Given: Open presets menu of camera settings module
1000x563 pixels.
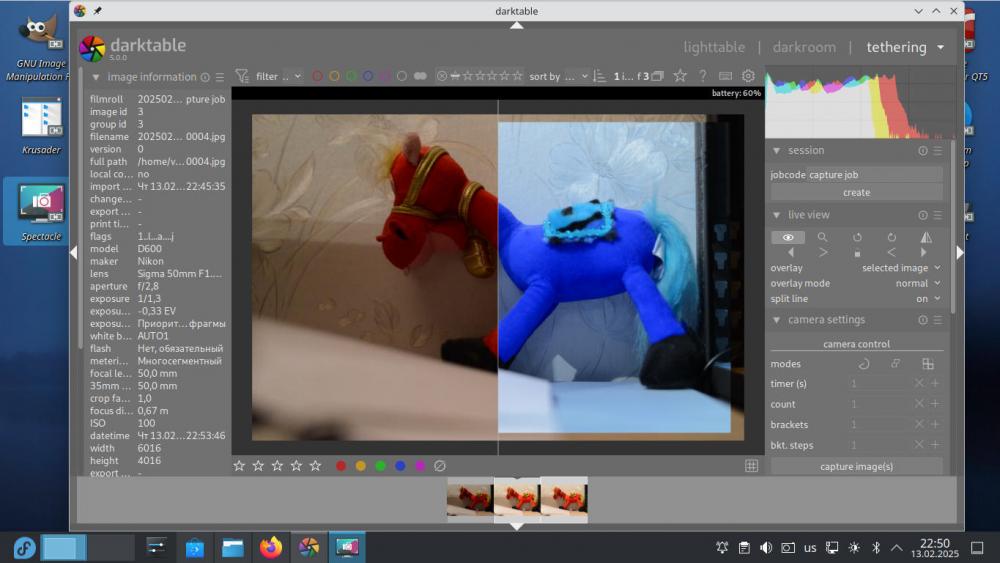Looking at the screenshot, I should click(x=938, y=320).
